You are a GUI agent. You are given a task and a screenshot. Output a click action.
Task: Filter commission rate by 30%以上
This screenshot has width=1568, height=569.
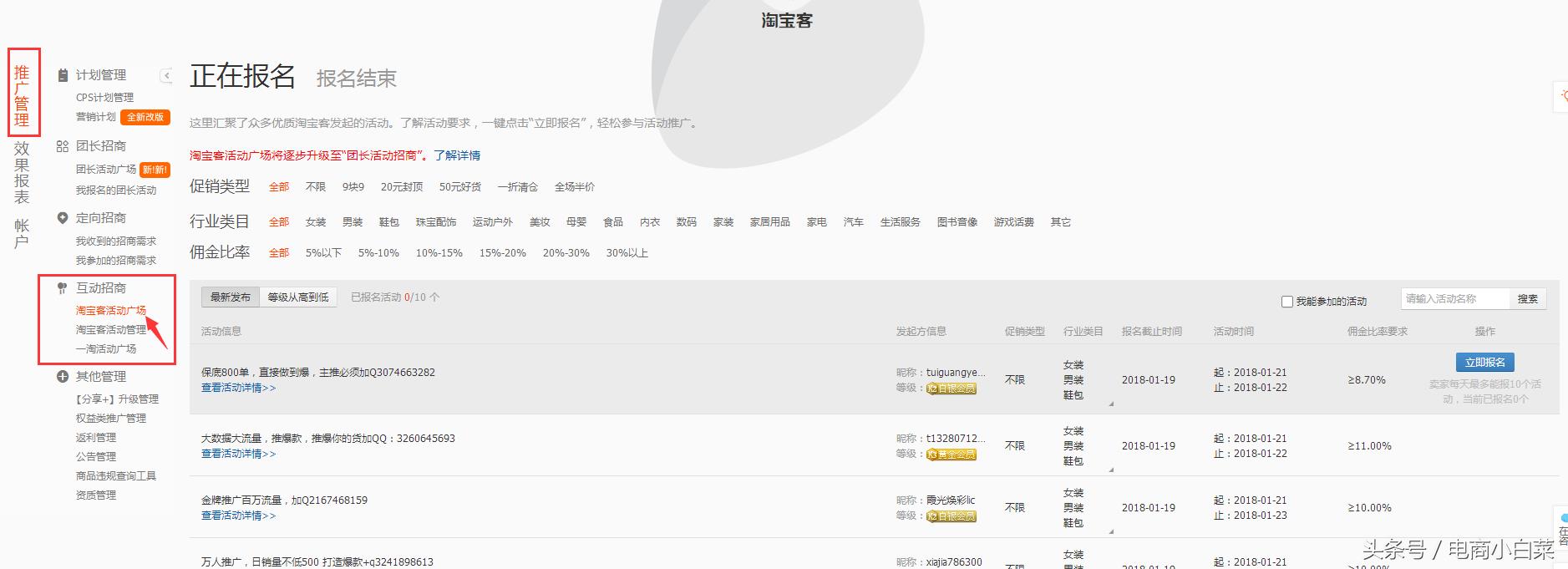point(627,253)
